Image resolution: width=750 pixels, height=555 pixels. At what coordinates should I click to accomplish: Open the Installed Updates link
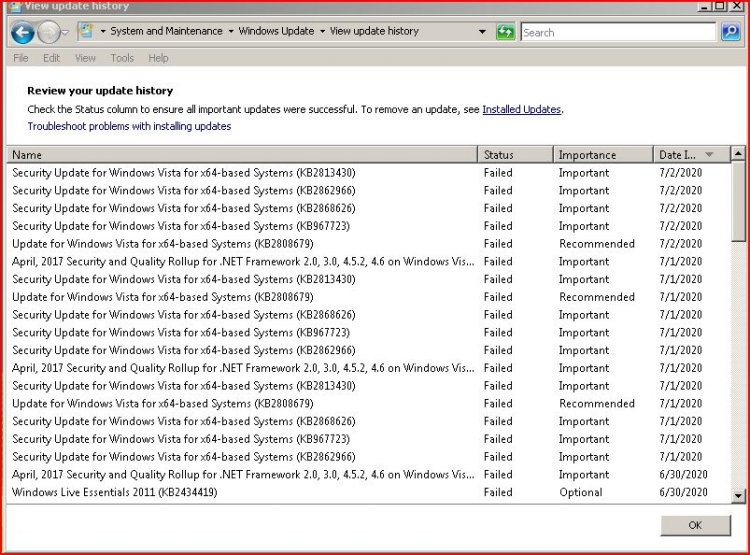pos(521,109)
